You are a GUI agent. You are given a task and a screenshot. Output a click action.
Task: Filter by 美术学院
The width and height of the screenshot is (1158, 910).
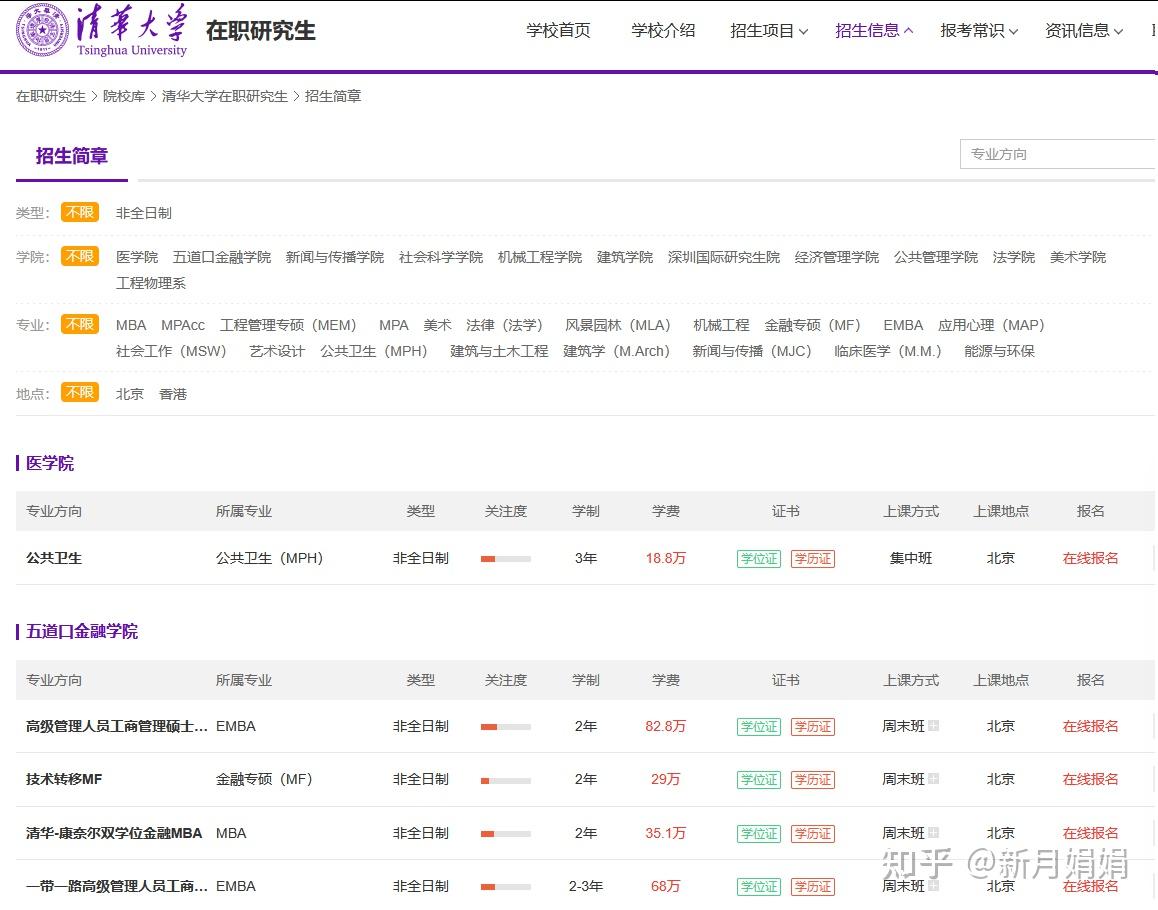[1078, 257]
